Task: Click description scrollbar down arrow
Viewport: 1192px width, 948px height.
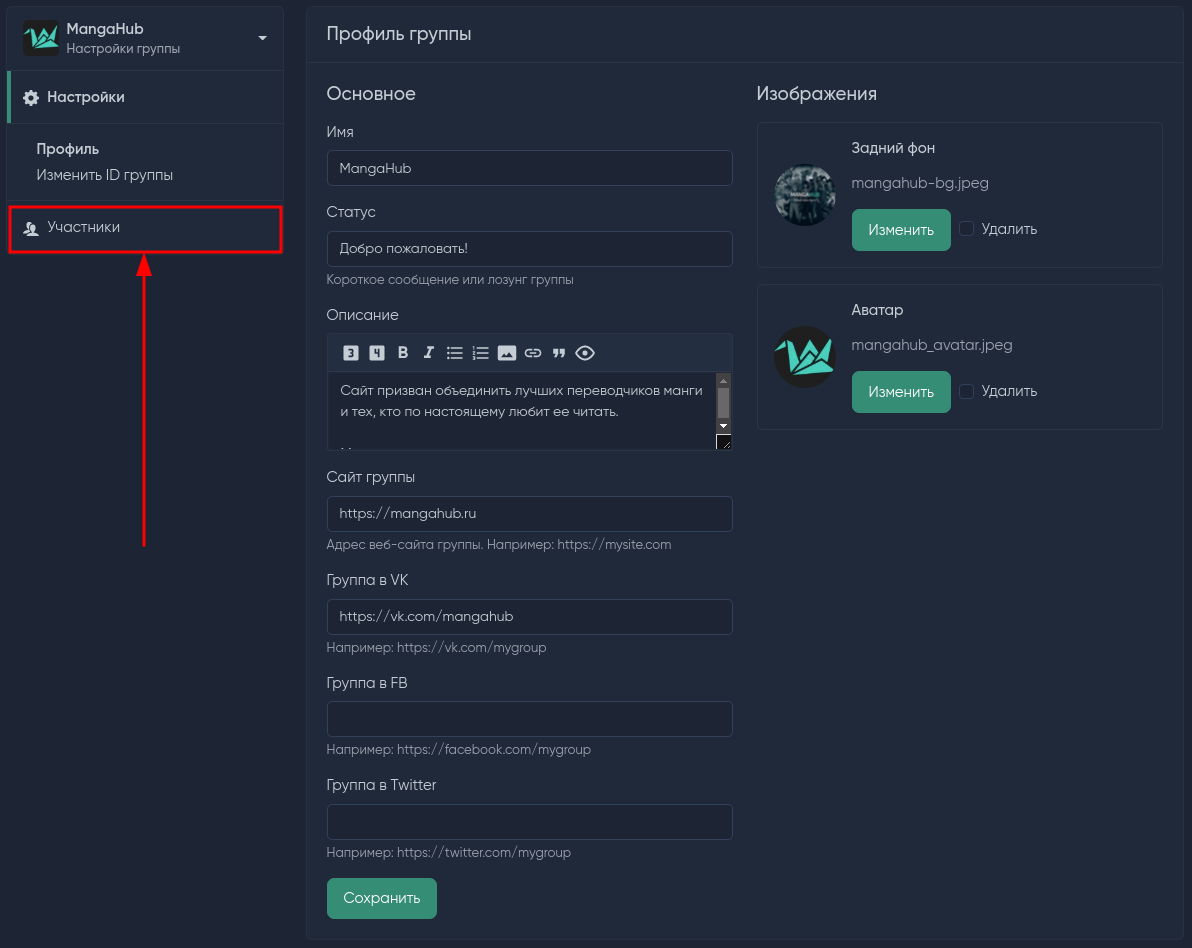Action: (724, 426)
